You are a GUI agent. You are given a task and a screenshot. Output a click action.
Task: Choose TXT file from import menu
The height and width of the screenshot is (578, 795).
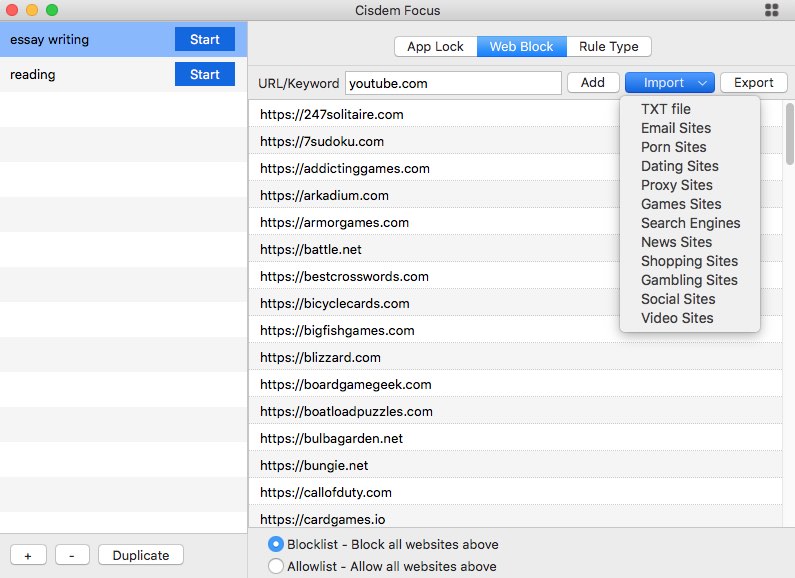coord(666,109)
